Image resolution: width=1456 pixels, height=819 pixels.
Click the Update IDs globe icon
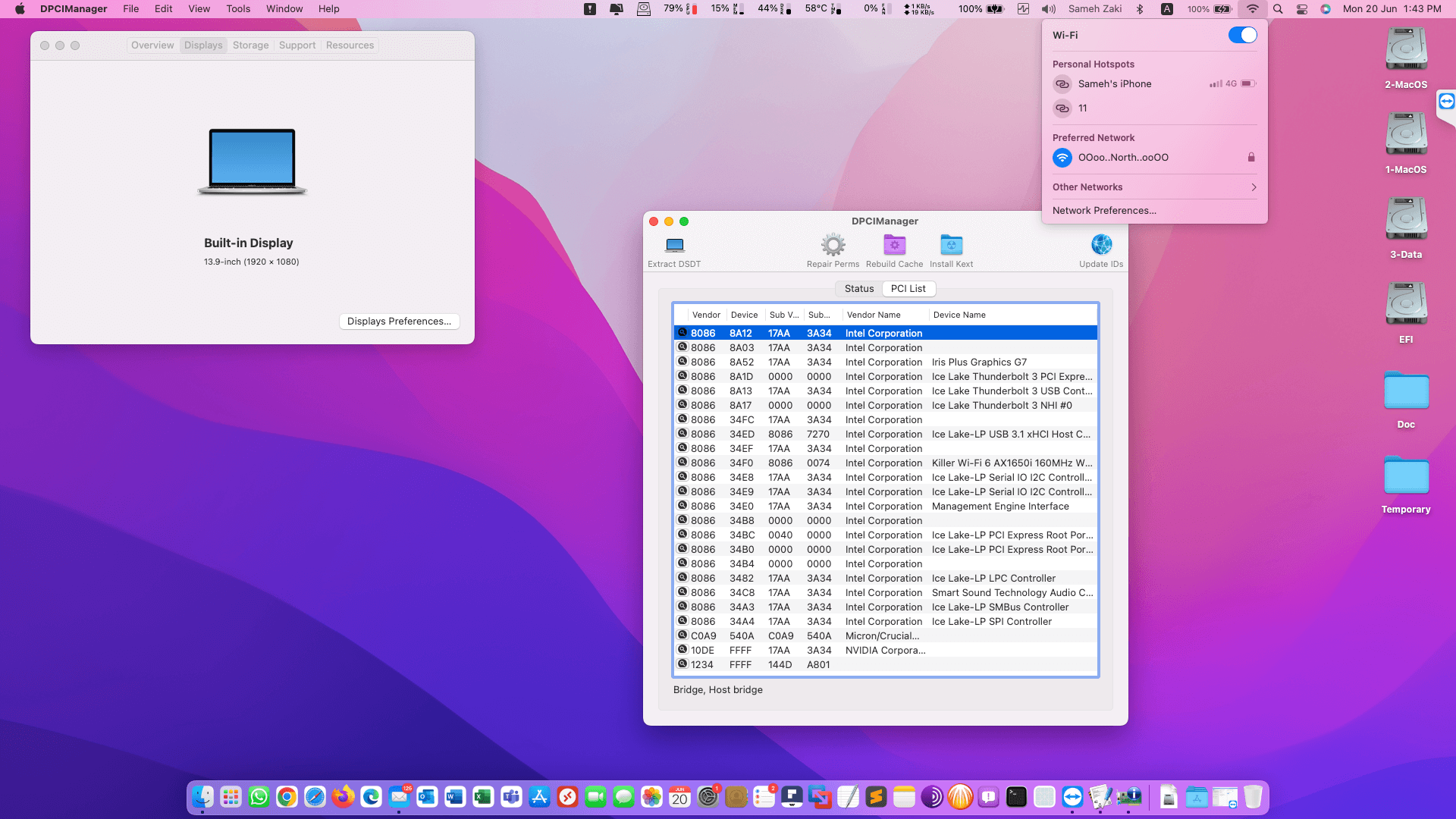pyautogui.click(x=1101, y=245)
